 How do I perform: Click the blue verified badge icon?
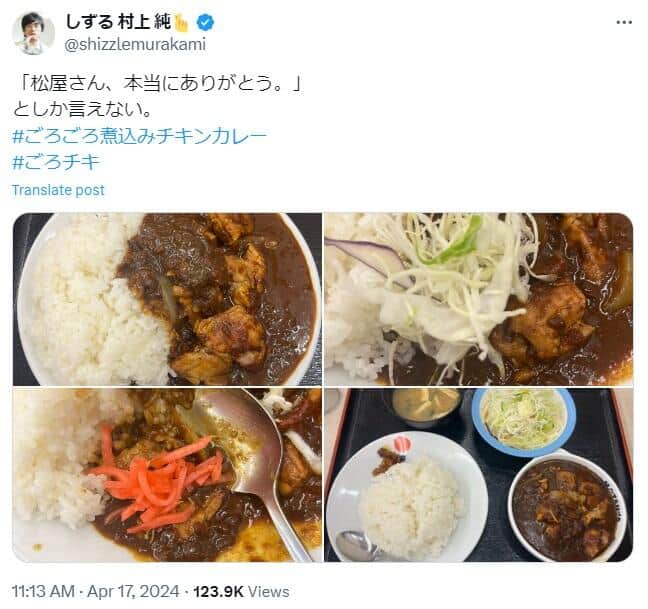click(205, 22)
